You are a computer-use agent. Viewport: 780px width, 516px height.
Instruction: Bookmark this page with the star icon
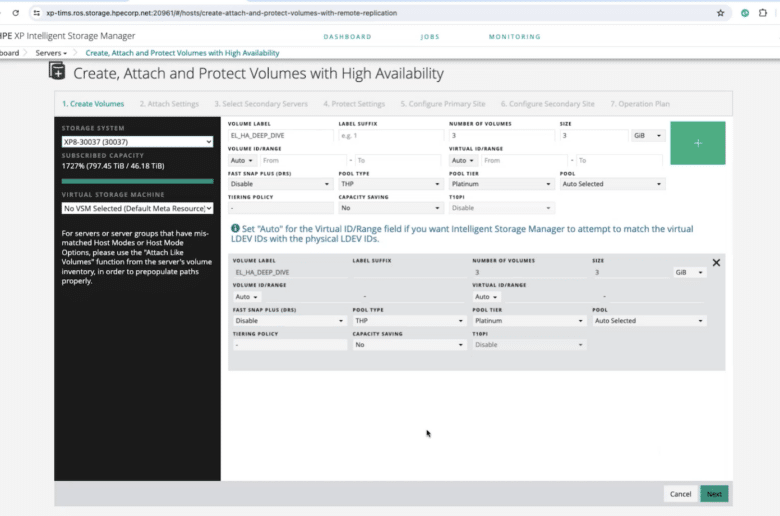[x=720, y=13]
